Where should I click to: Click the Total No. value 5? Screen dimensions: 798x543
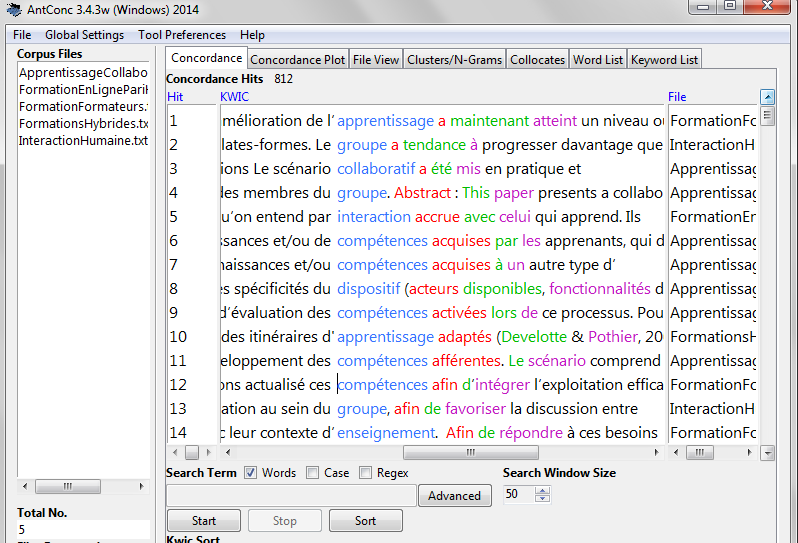(21, 529)
